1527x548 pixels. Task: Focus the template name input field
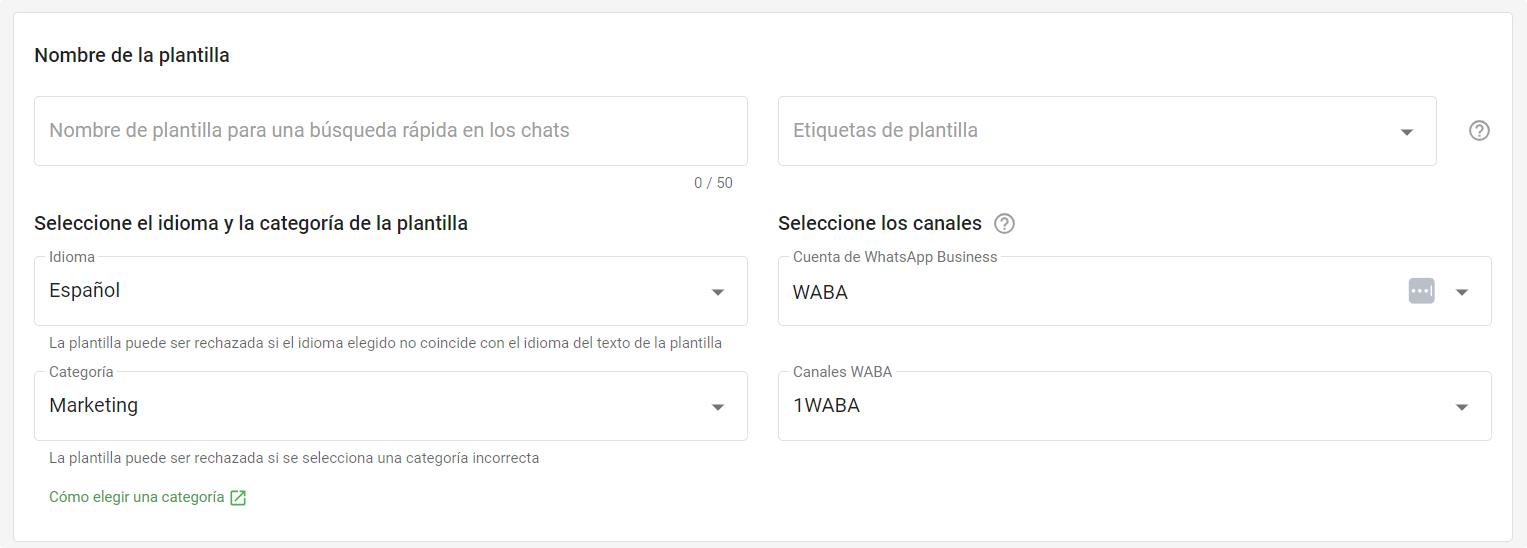point(390,131)
